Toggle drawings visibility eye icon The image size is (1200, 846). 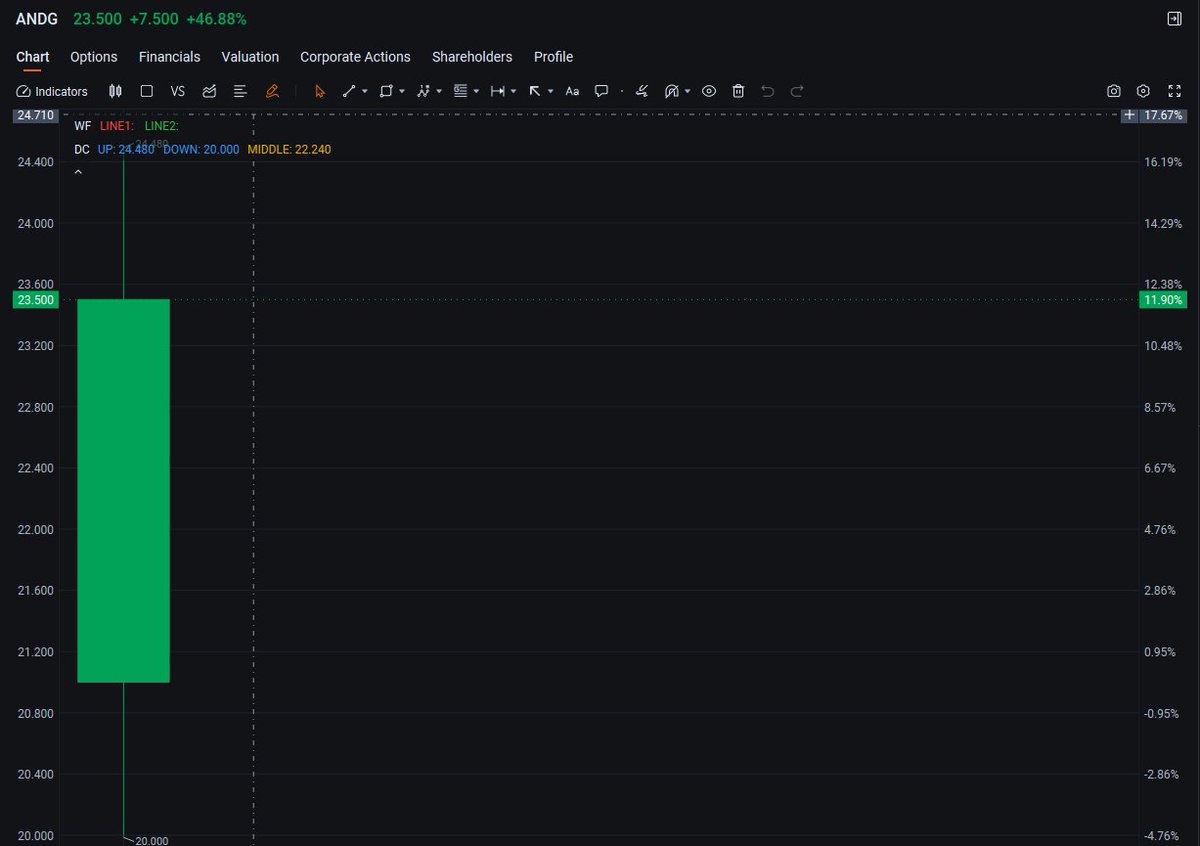click(709, 91)
